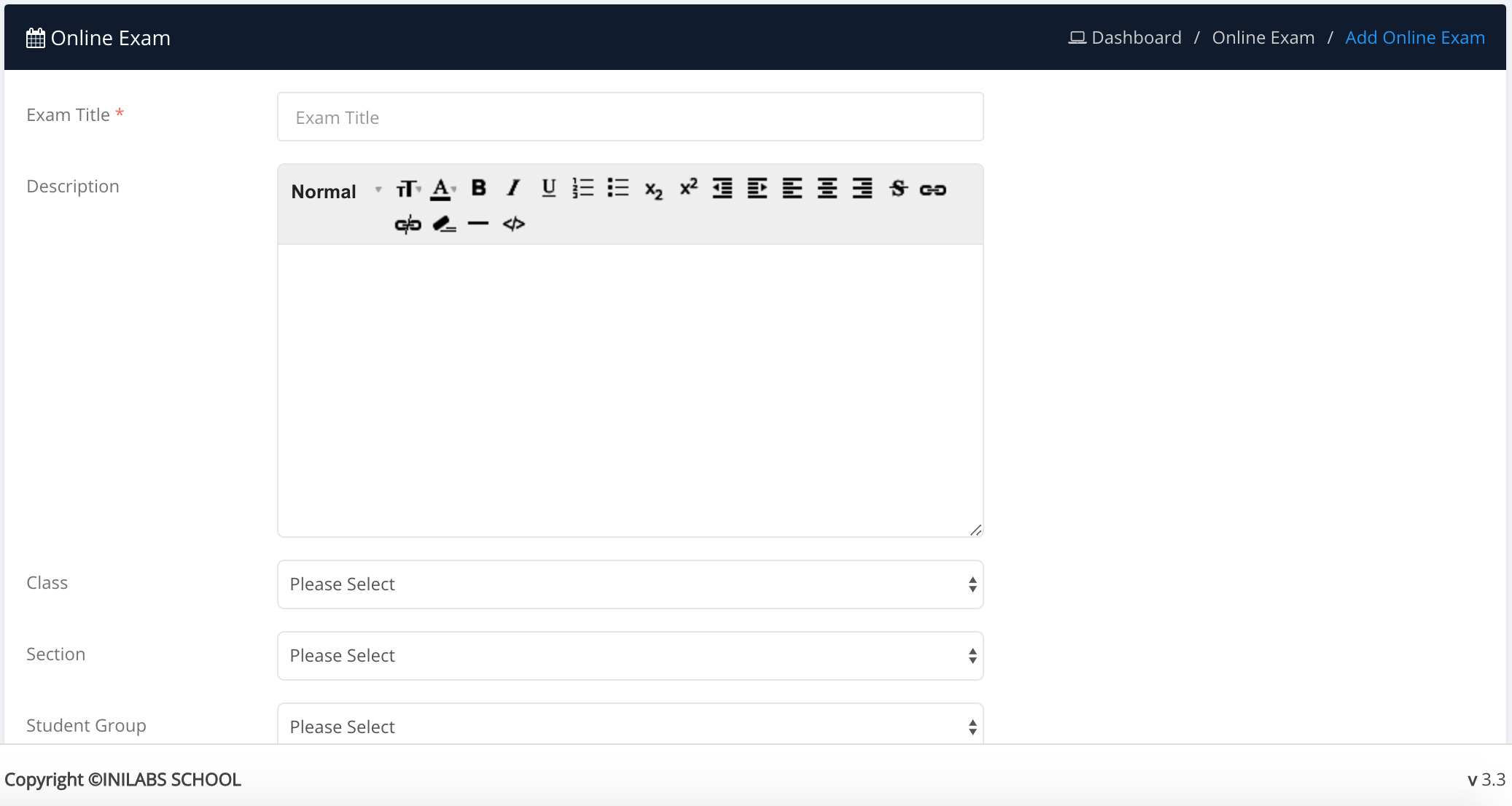
Task: Apply superscript formatting
Action: 688,187
